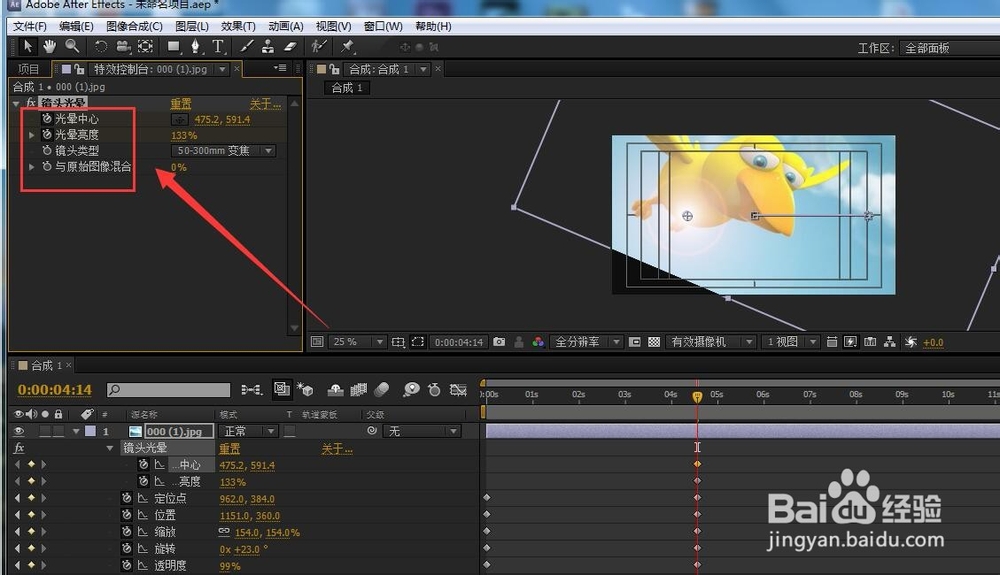Click the composition flowchart icon in viewer bar
The width and height of the screenshot is (1000, 575).
point(890,342)
